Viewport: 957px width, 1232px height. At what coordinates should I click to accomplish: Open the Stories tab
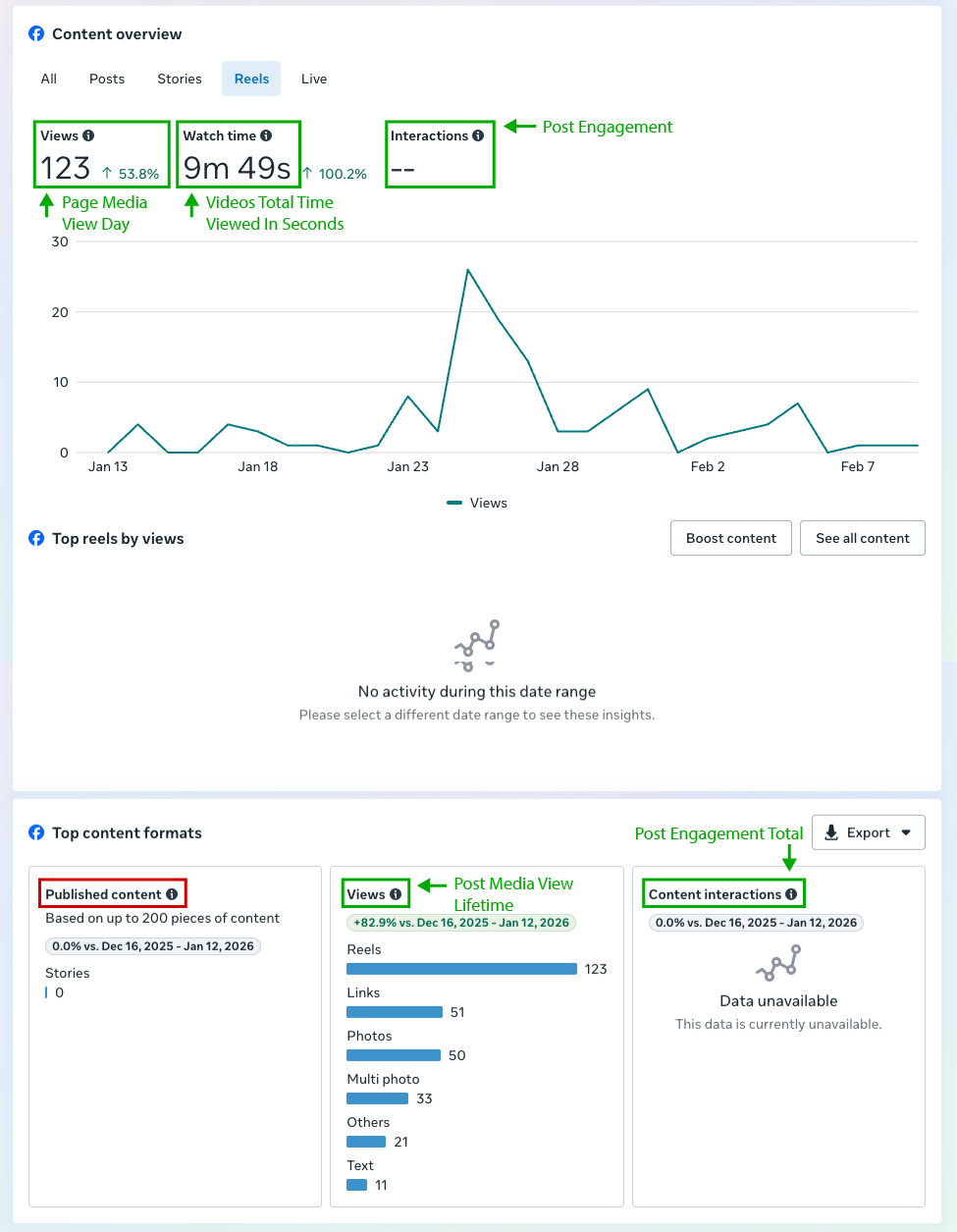click(x=180, y=79)
